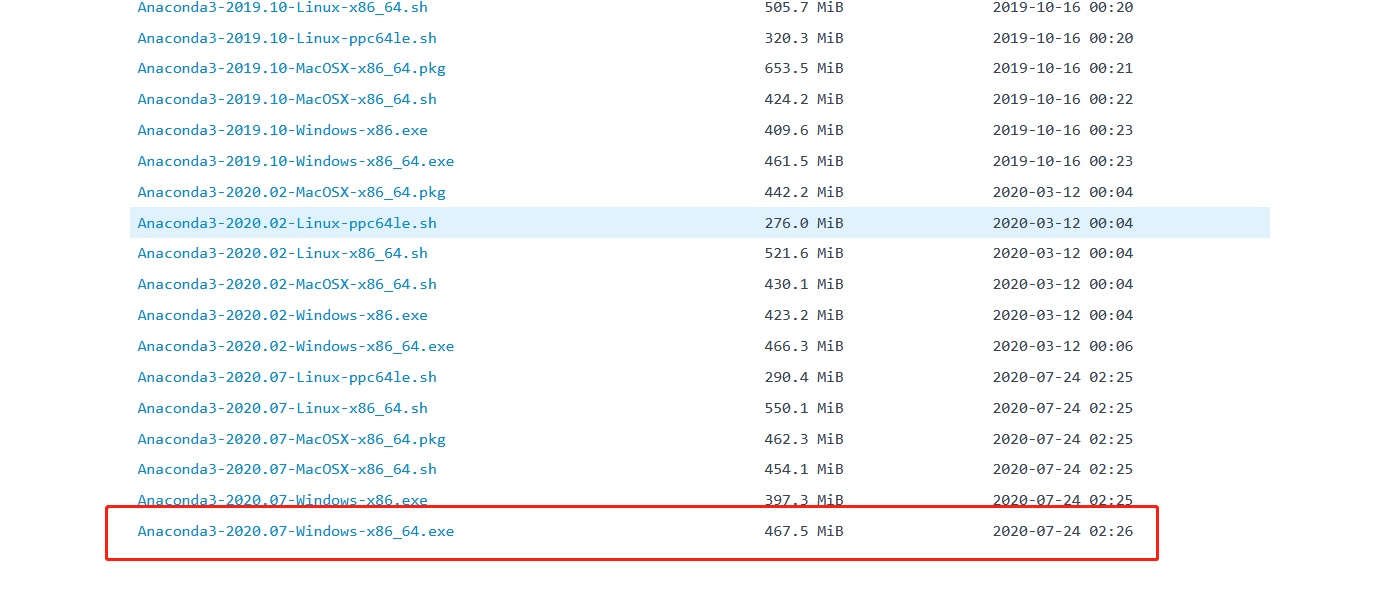1393x606 pixels.
Task: Select the 454.1 MiB size value
Action: click(x=804, y=470)
